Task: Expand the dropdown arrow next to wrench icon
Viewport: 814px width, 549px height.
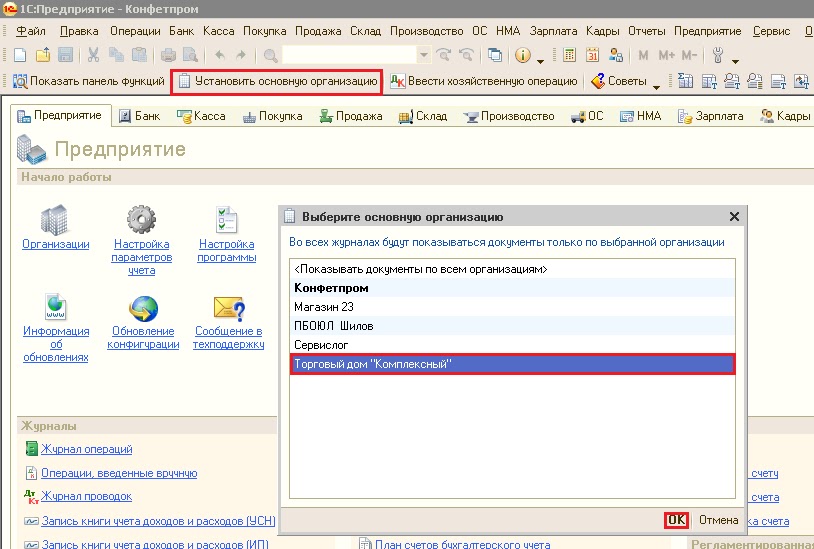Action: coord(735,61)
